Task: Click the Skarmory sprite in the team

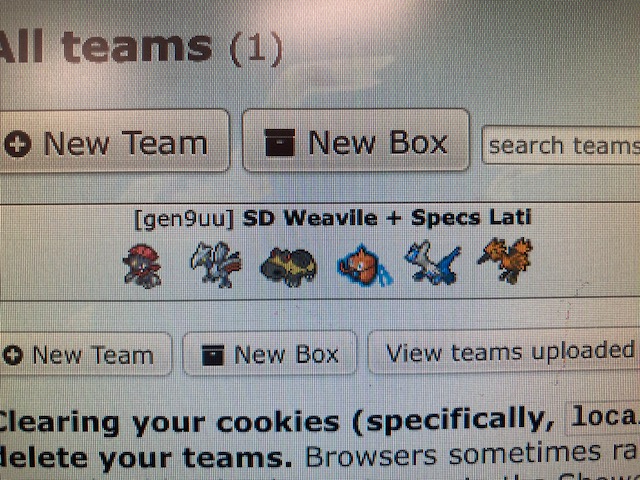Action: pyautogui.click(x=216, y=264)
